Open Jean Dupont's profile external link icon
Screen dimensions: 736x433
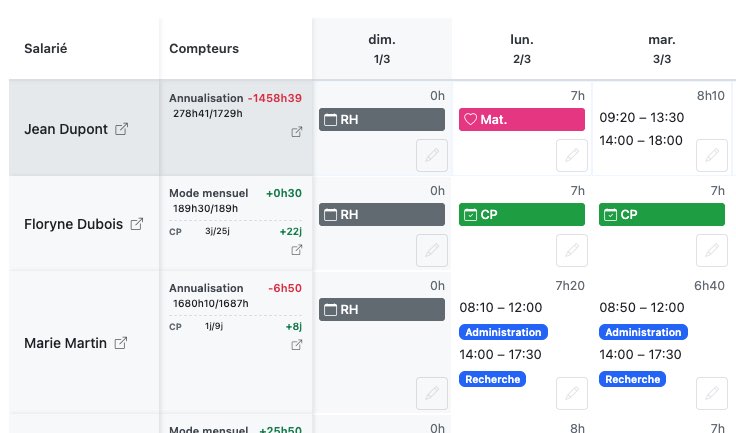[122, 130]
